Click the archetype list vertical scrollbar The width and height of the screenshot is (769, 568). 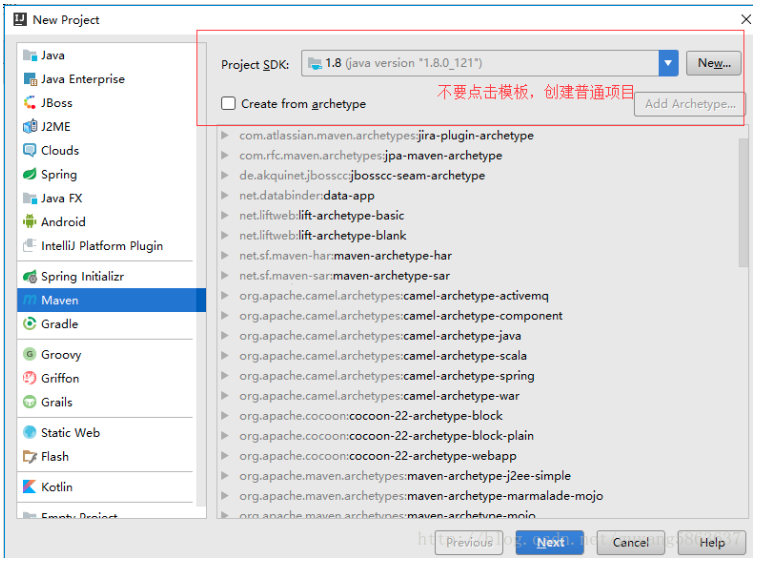click(x=743, y=202)
